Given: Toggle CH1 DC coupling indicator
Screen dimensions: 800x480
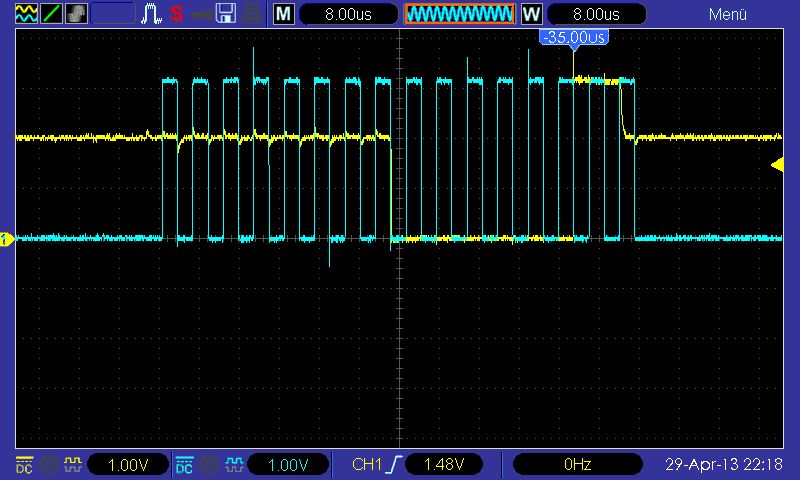Looking at the screenshot, I should (24, 464).
